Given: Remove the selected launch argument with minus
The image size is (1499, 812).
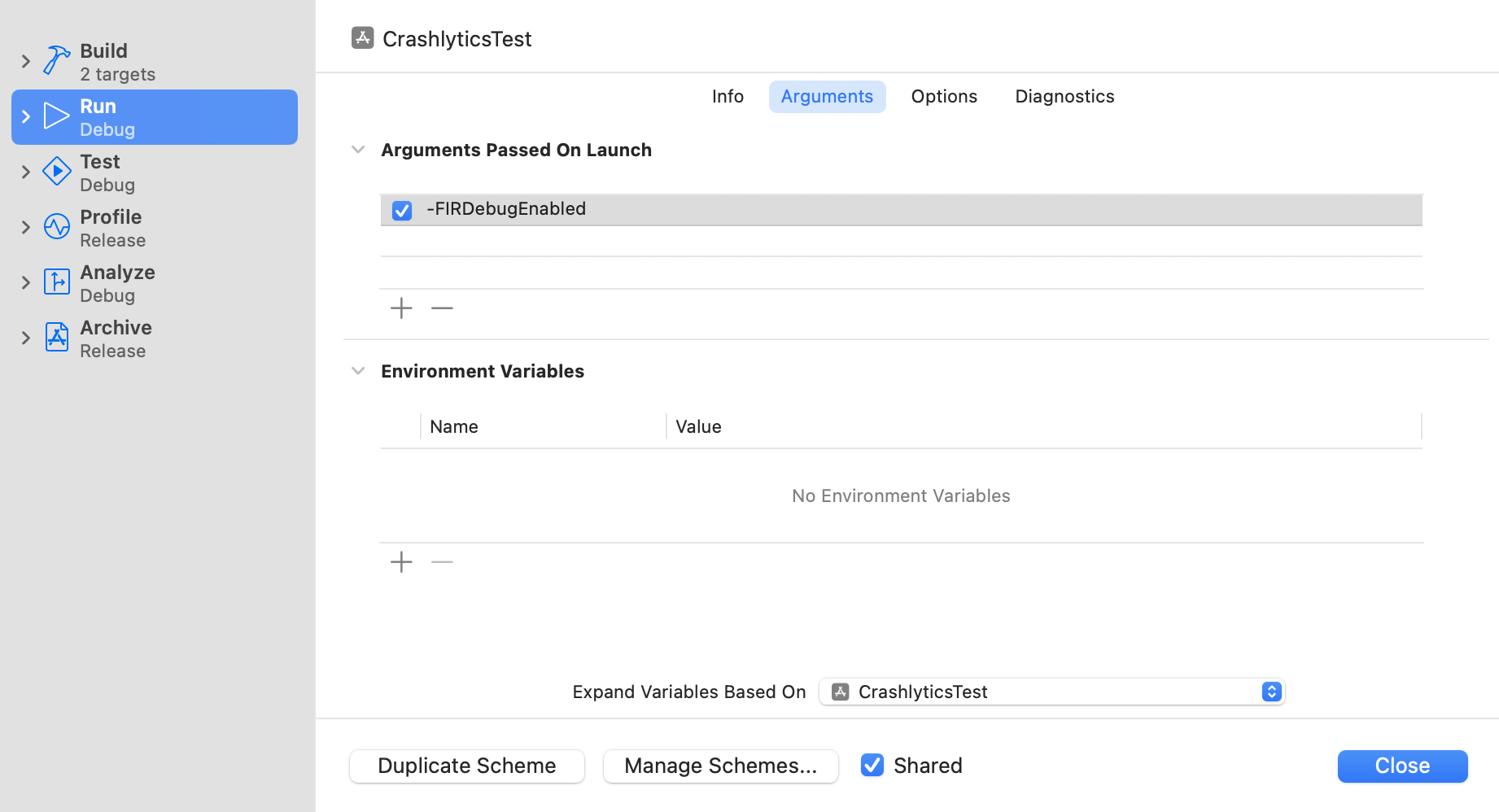Looking at the screenshot, I should click(x=442, y=308).
